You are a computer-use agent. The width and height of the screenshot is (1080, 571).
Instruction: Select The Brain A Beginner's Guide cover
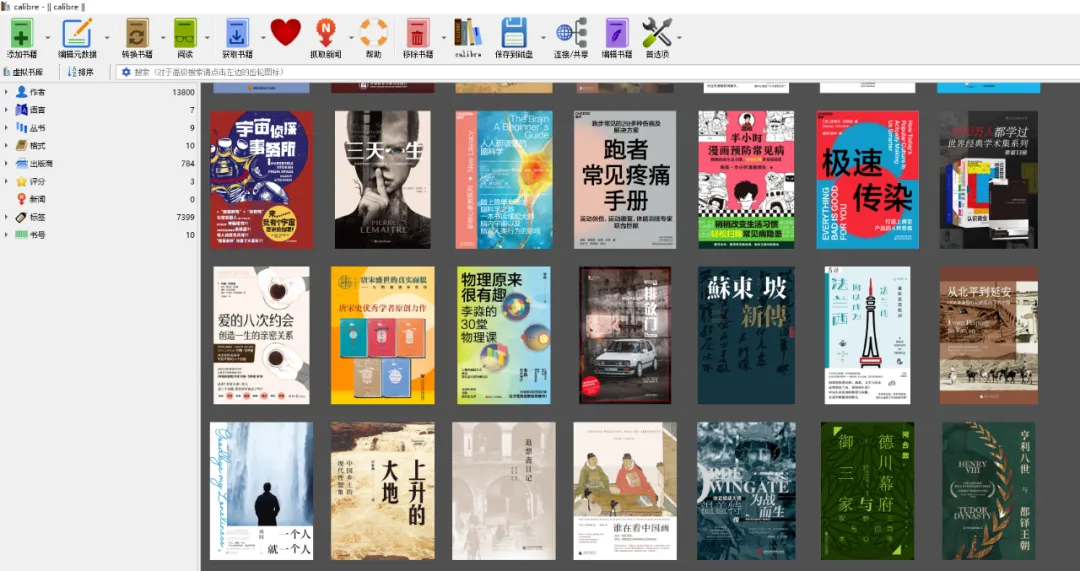503,180
